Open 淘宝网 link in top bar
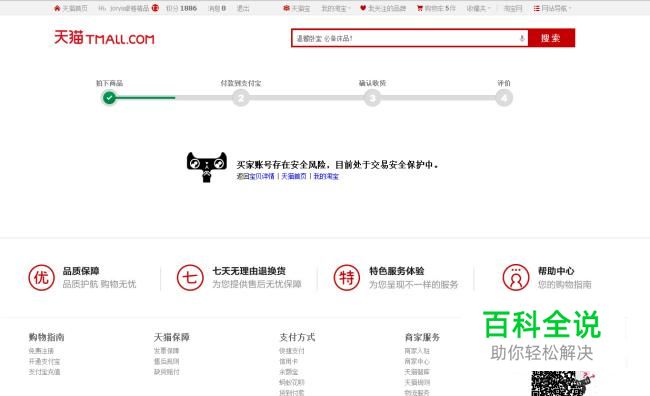Viewport: 650px width, 396px height. pyautogui.click(x=513, y=8)
